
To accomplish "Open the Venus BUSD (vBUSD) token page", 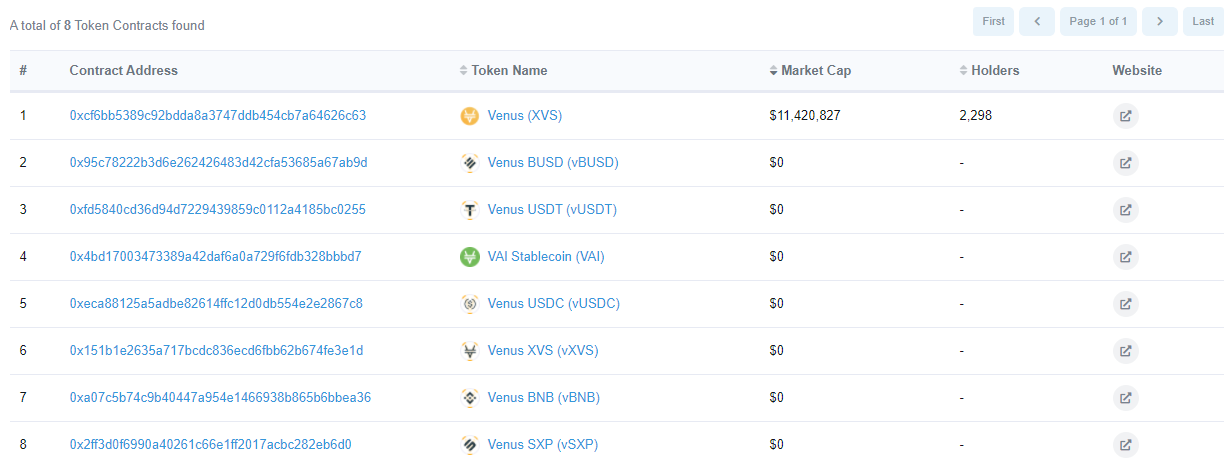I will tap(553, 163).
